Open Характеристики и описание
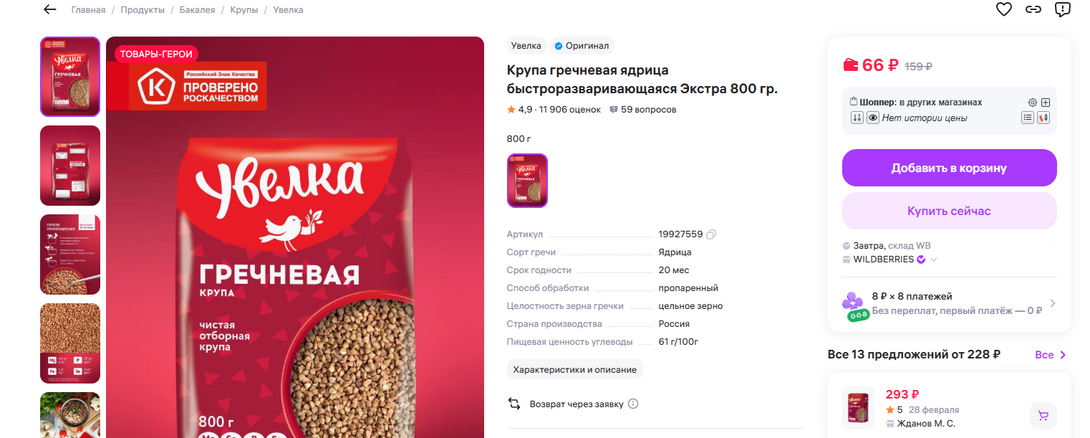Viewport: 1090px width, 438px height. [575, 370]
